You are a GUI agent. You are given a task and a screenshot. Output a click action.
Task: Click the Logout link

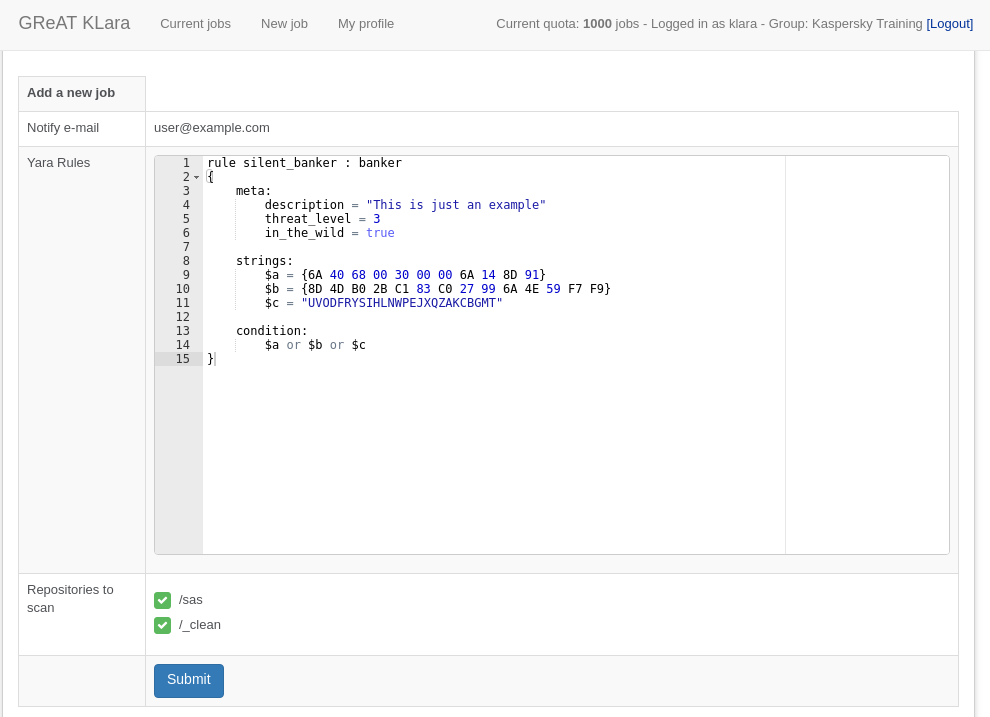coord(949,23)
